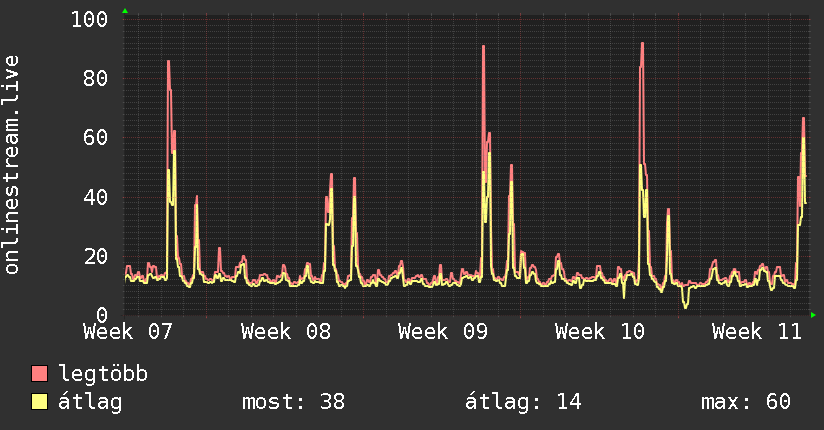Click the 40 y-axis label
Viewport: 824px width, 430px height.
(96, 197)
